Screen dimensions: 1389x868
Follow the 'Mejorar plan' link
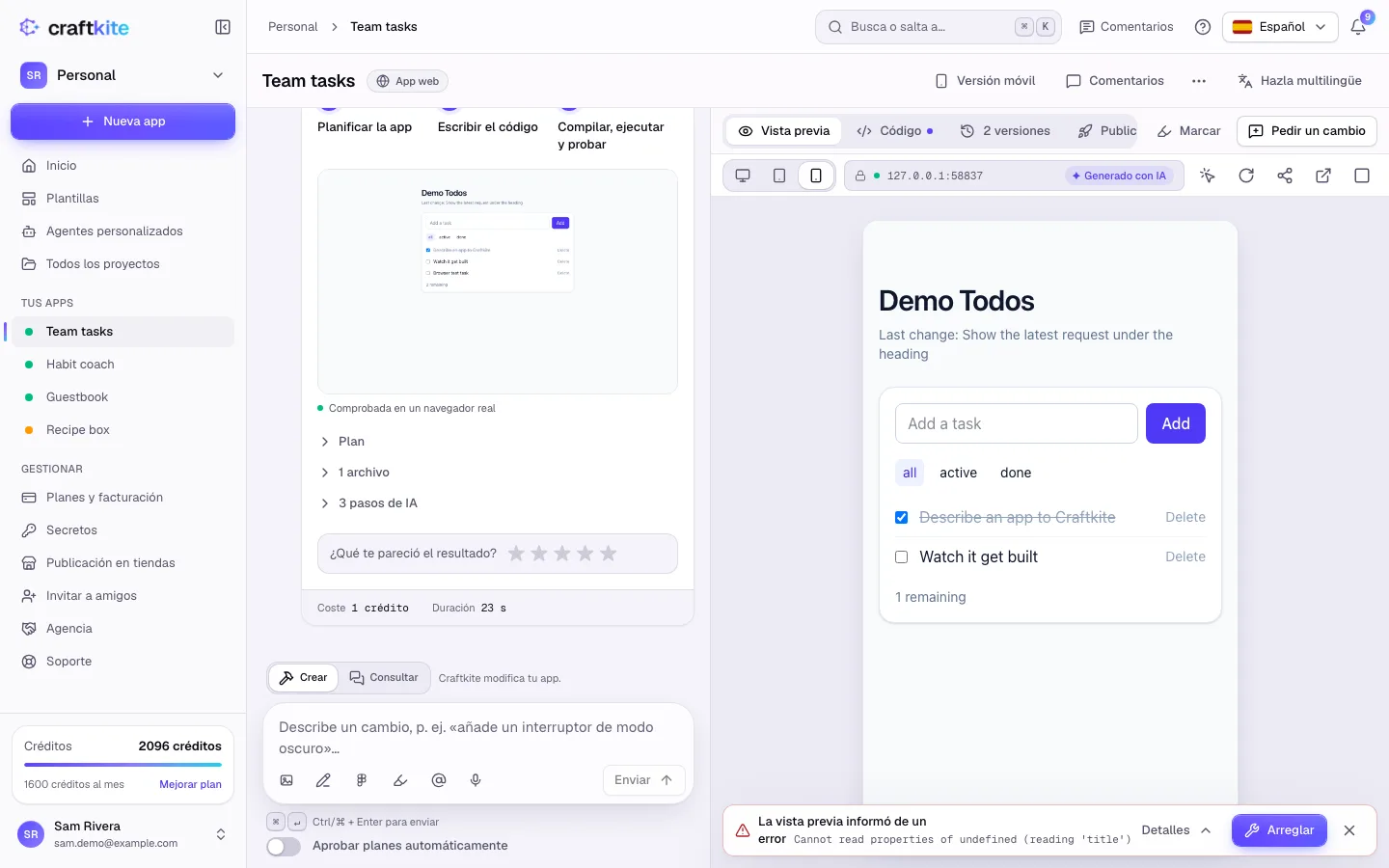point(190,785)
